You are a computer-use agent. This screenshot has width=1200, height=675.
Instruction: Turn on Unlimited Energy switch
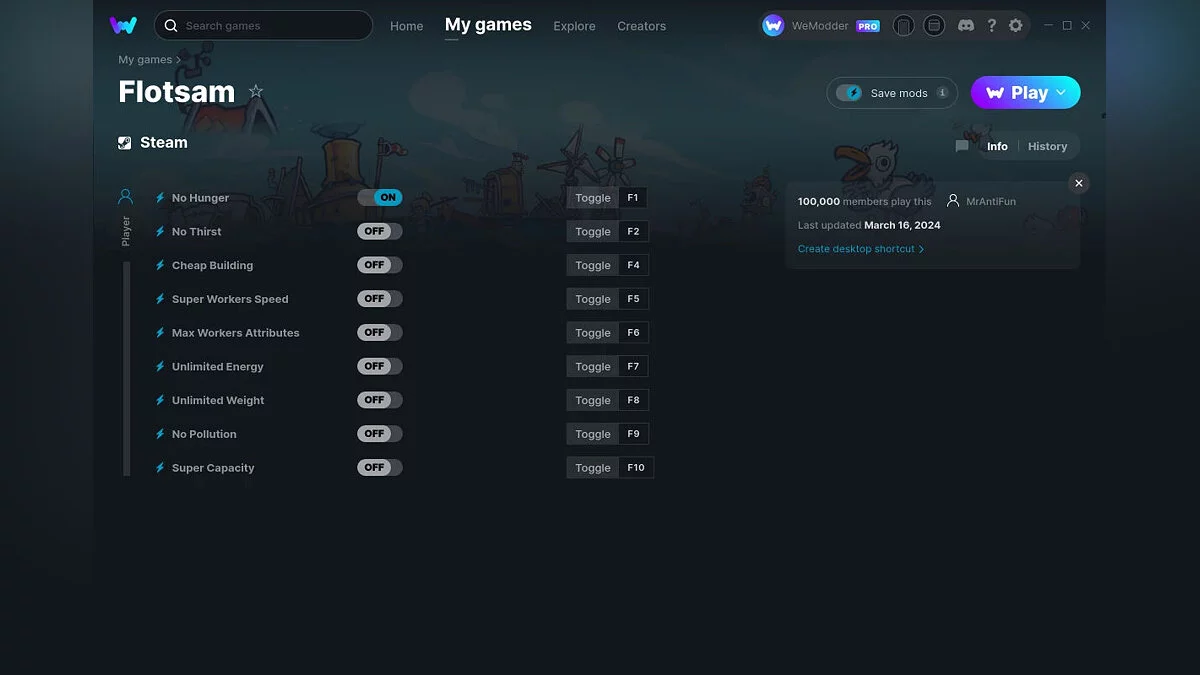coord(380,366)
